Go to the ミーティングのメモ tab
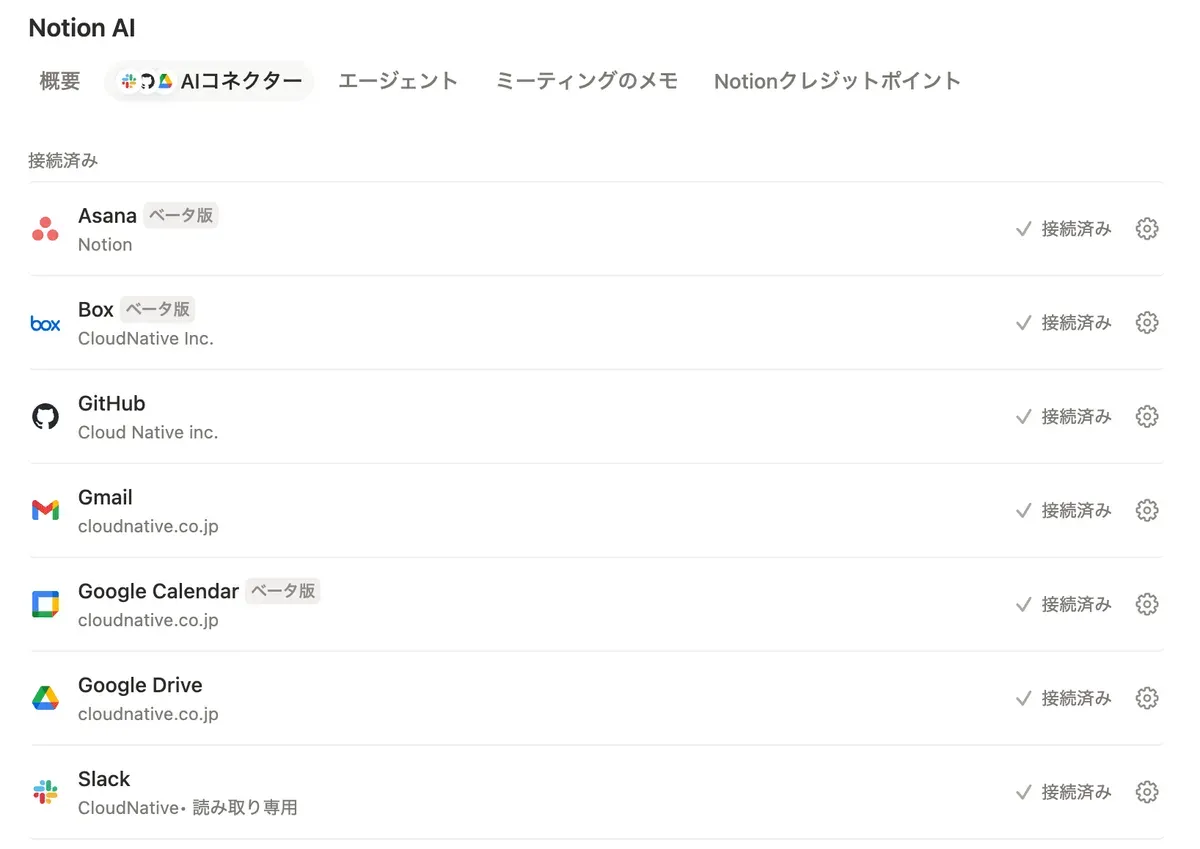Viewport: 1200px width, 849px height. click(586, 81)
